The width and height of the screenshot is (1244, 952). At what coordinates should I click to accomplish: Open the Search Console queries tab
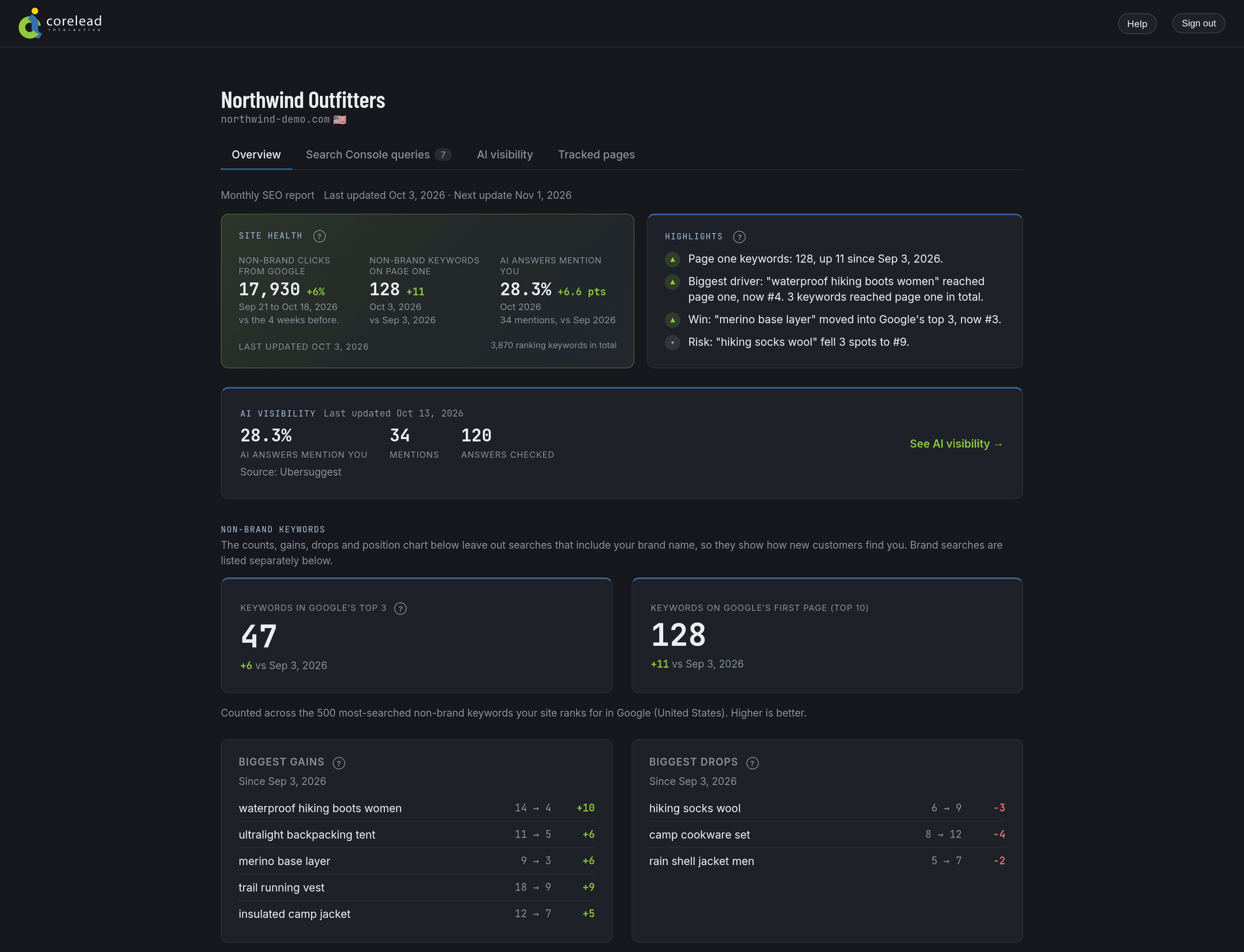coord(378,155)
